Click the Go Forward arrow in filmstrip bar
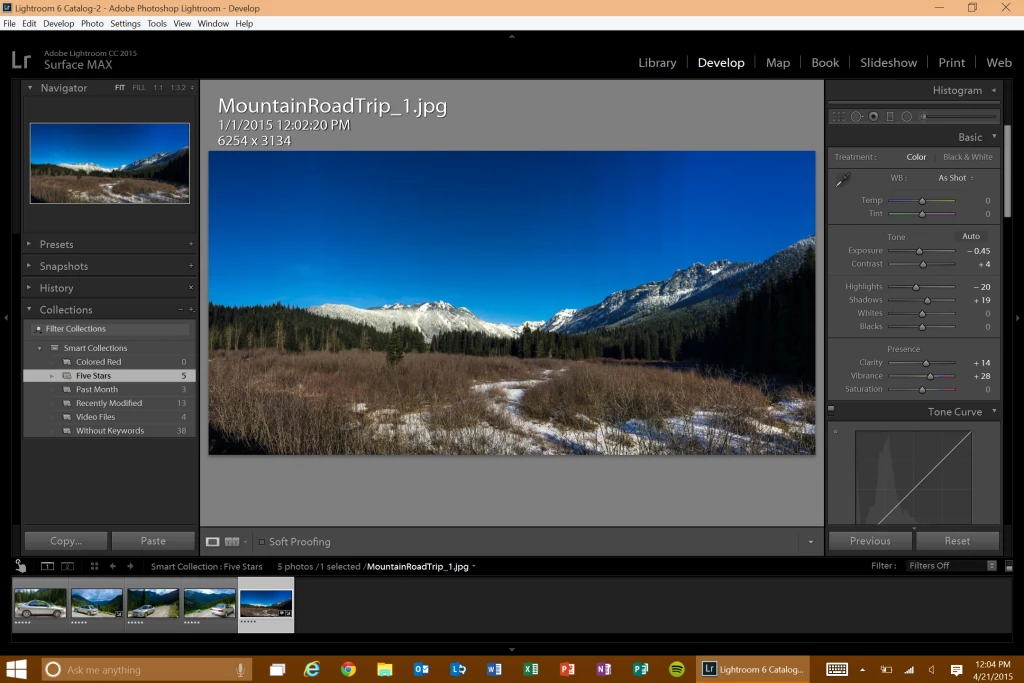 point(130,566)
